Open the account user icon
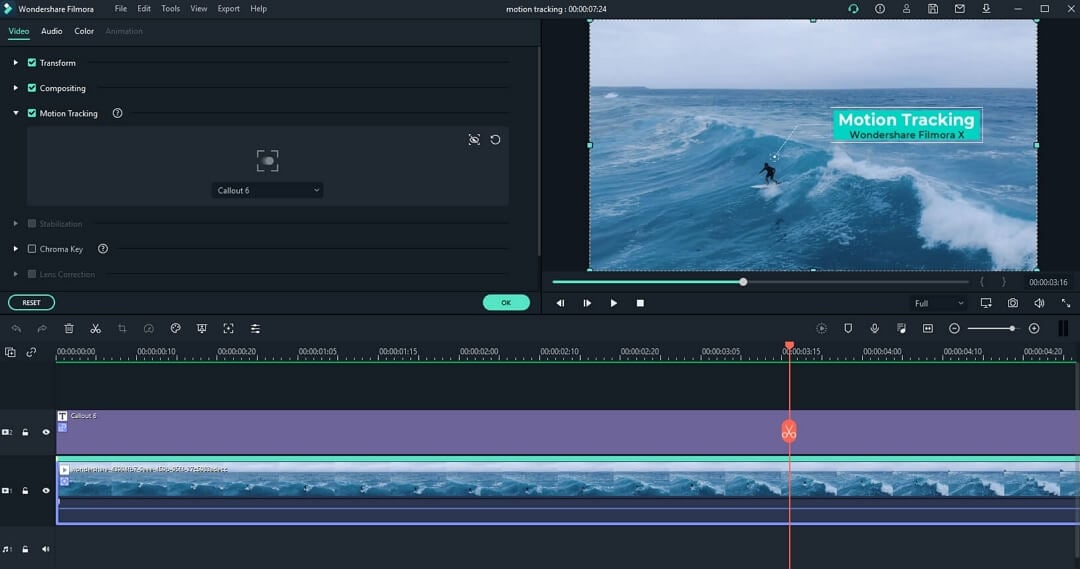The image size is (1080, 569). (x=906, y=9)
